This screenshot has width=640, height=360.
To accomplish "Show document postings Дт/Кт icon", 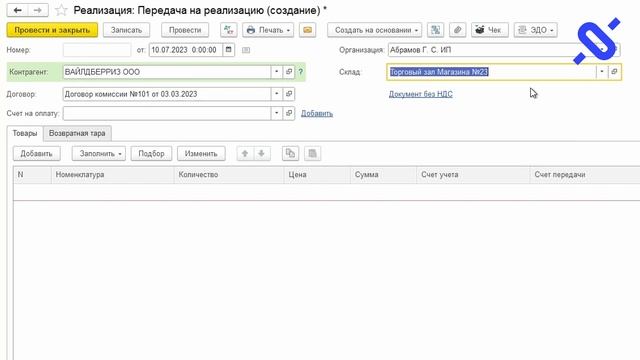I will coord(228,30).
